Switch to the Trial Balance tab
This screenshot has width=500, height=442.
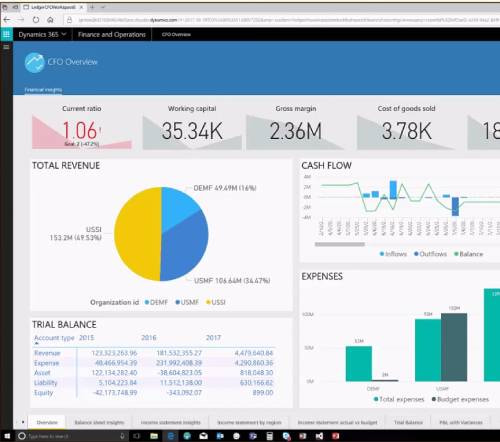click(x=408, y=422)
